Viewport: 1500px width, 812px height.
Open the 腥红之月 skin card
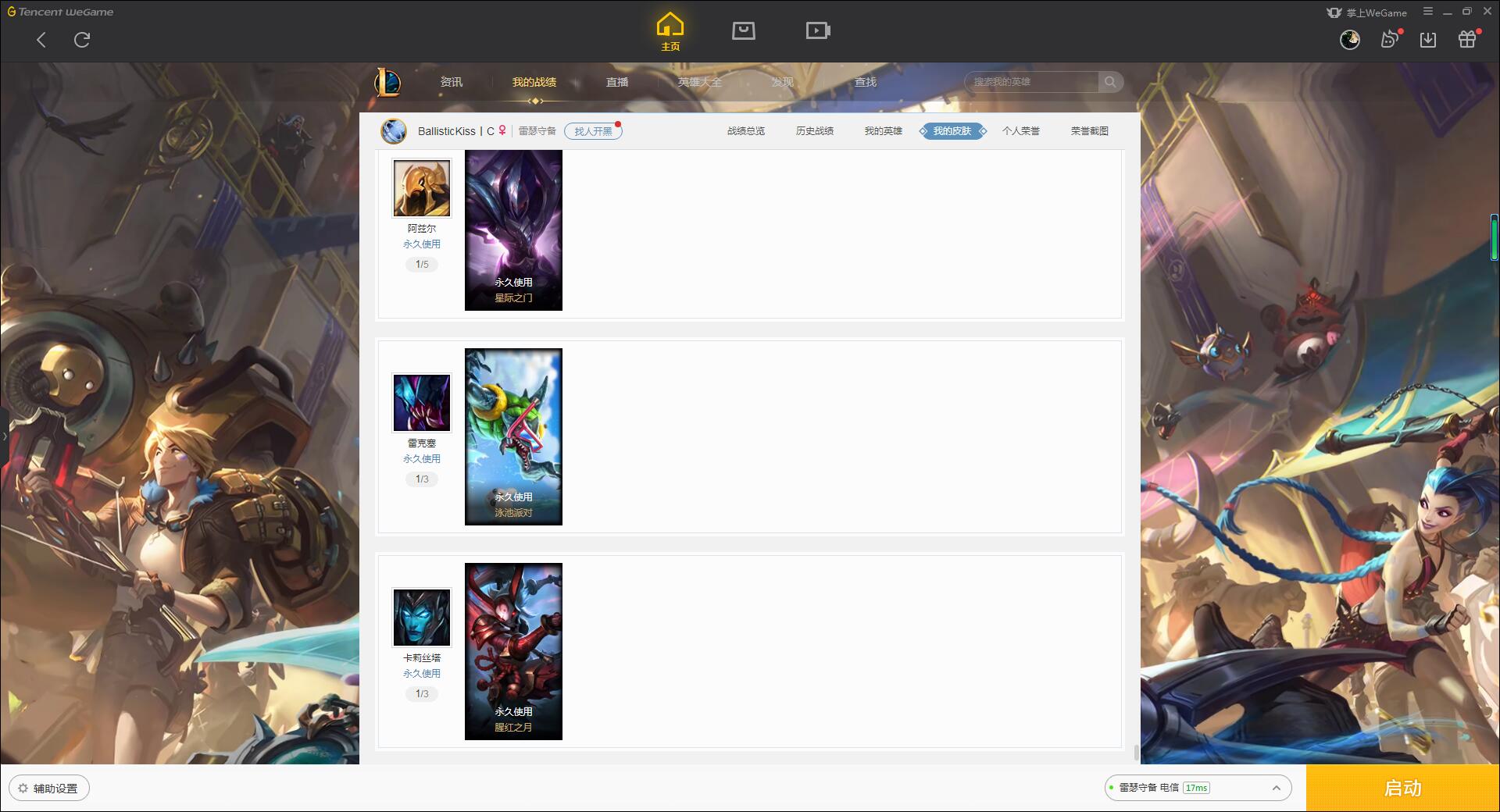tap(513, 651)
